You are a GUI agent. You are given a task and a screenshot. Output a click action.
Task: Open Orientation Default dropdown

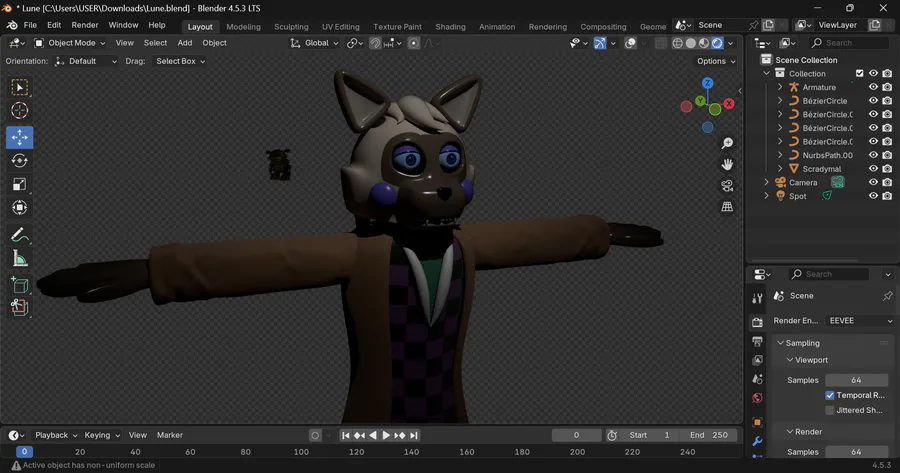coord(86,61)
